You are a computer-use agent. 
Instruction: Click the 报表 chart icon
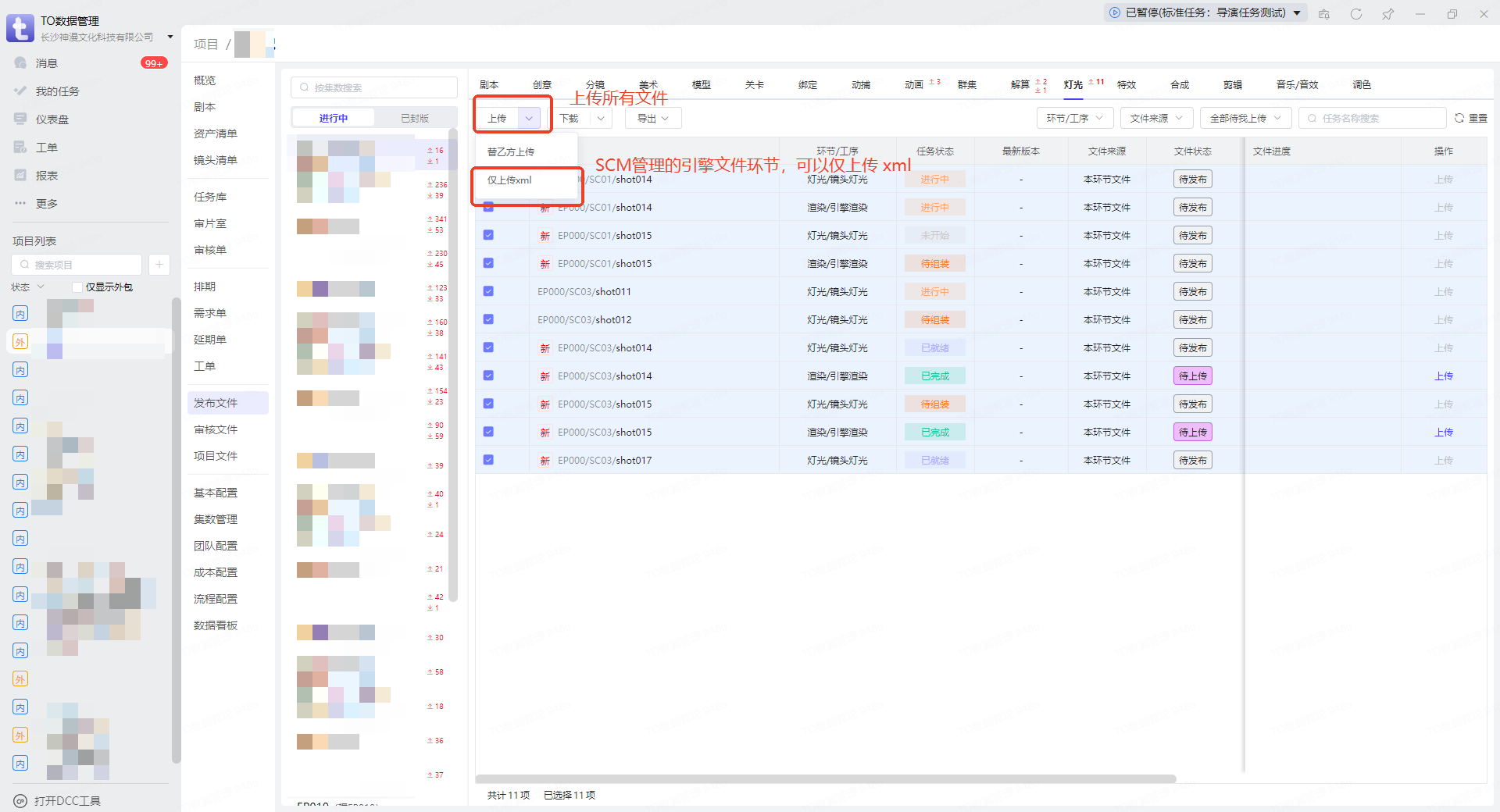[x=20, y=176]
